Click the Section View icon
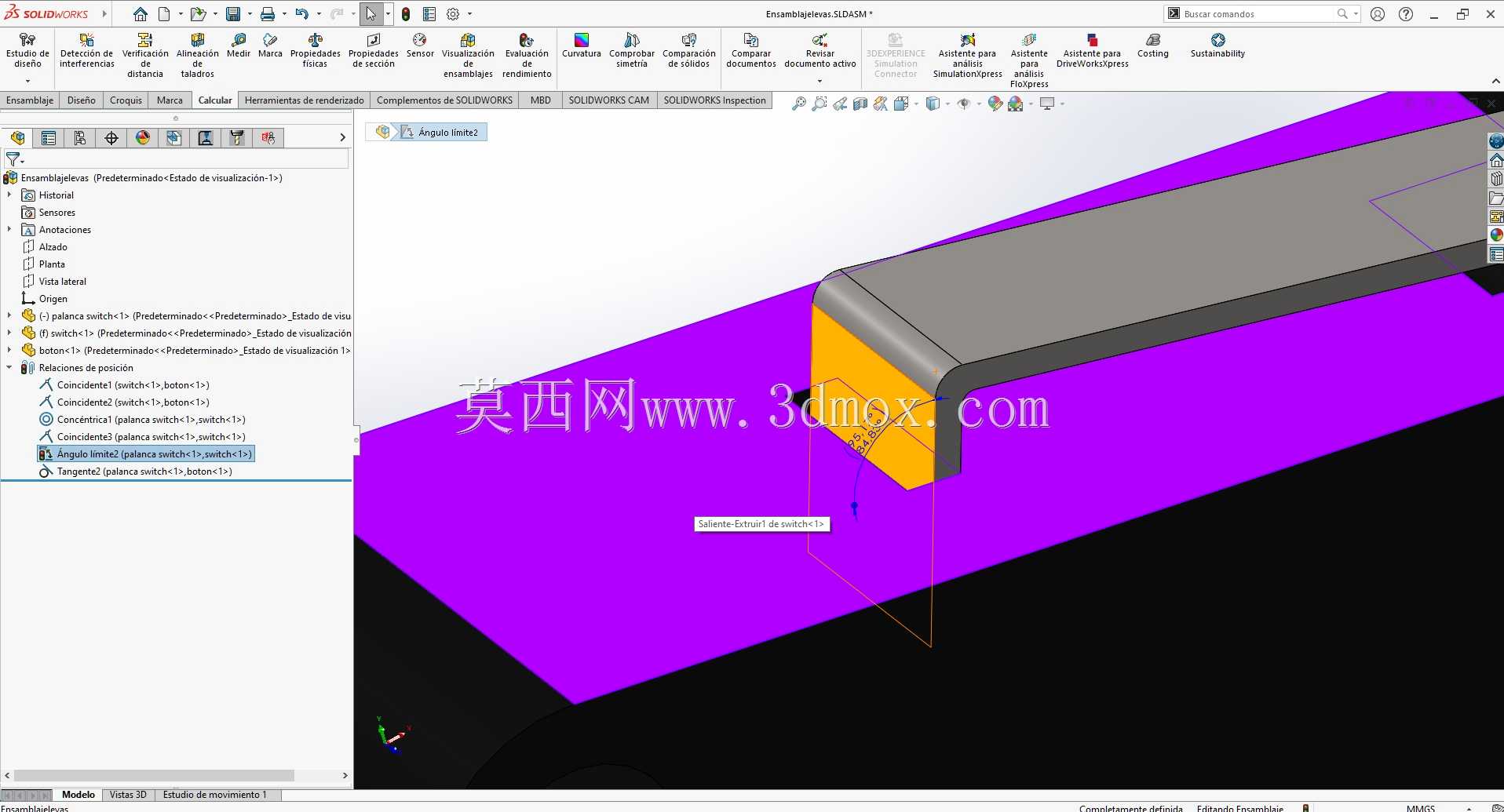 (x=860, y=104)
